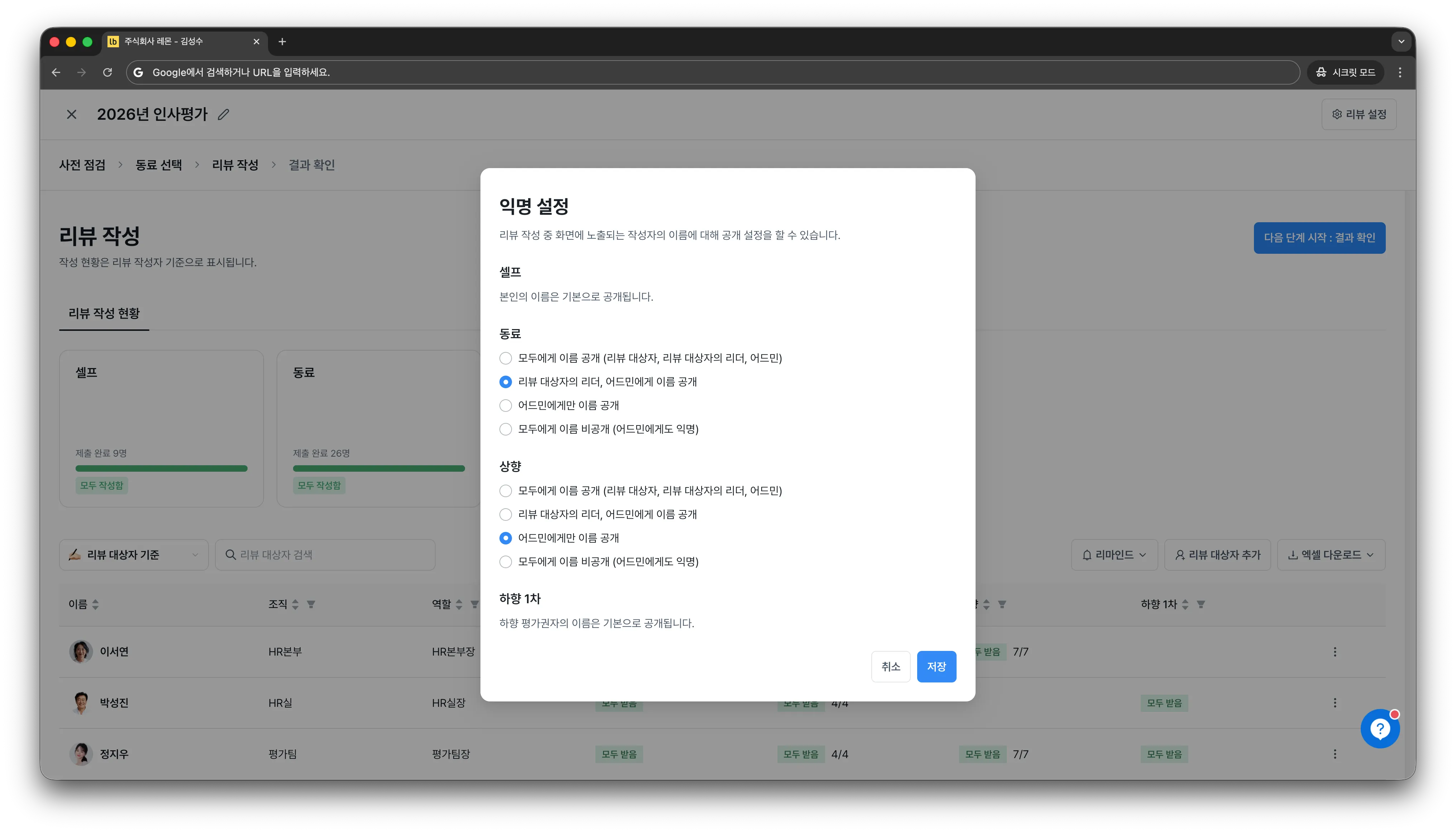Viewport: 1456px width, 833px height.
Task: Open row menu for 정지우
Action: [1335, 754]
